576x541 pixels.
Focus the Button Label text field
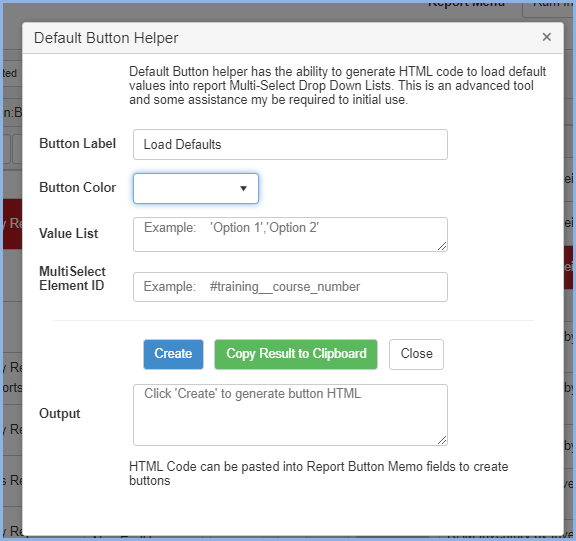[x=290, y=144]
